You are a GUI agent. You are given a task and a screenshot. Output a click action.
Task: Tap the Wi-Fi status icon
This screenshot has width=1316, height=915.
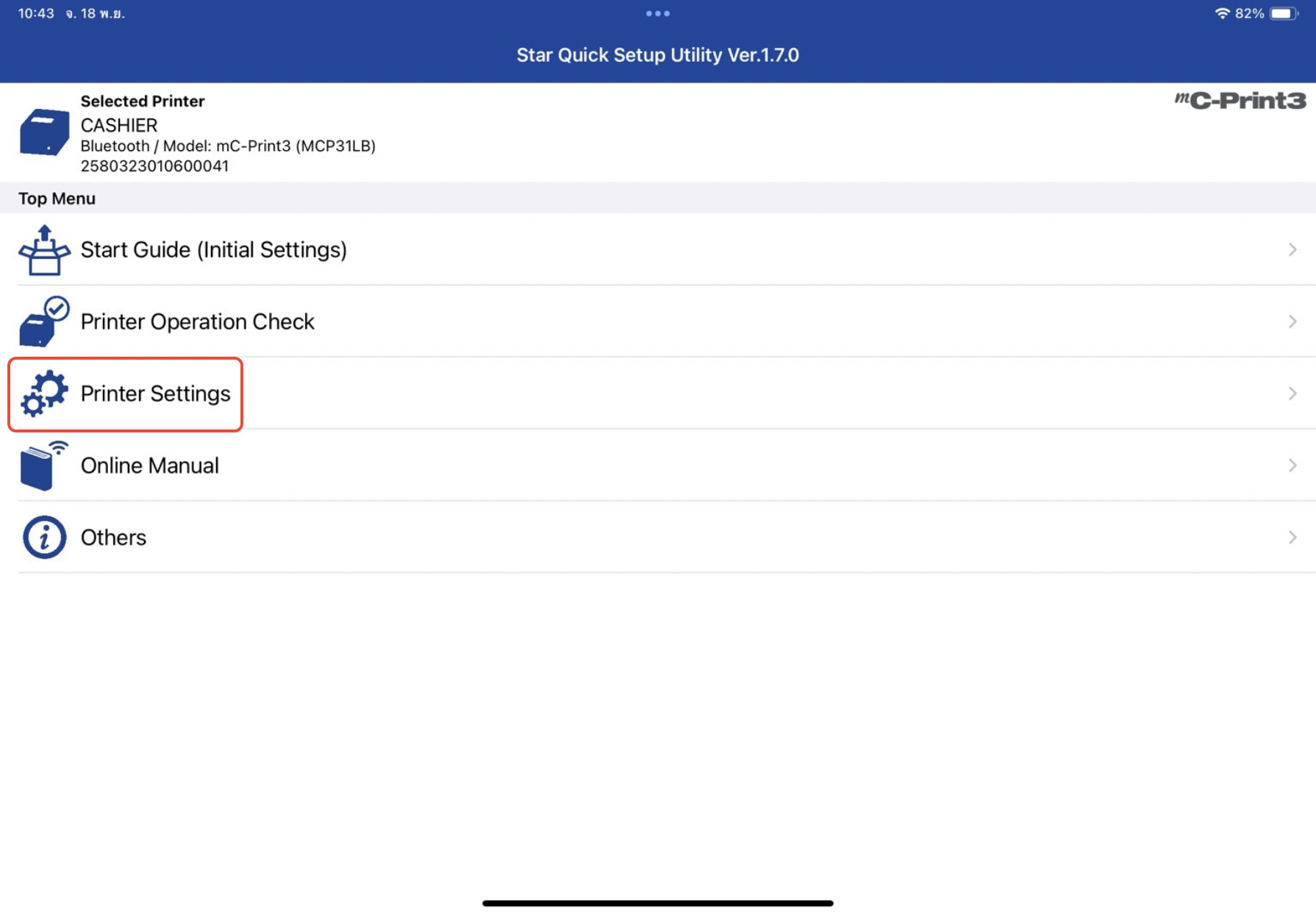(x=1222, y=13)
